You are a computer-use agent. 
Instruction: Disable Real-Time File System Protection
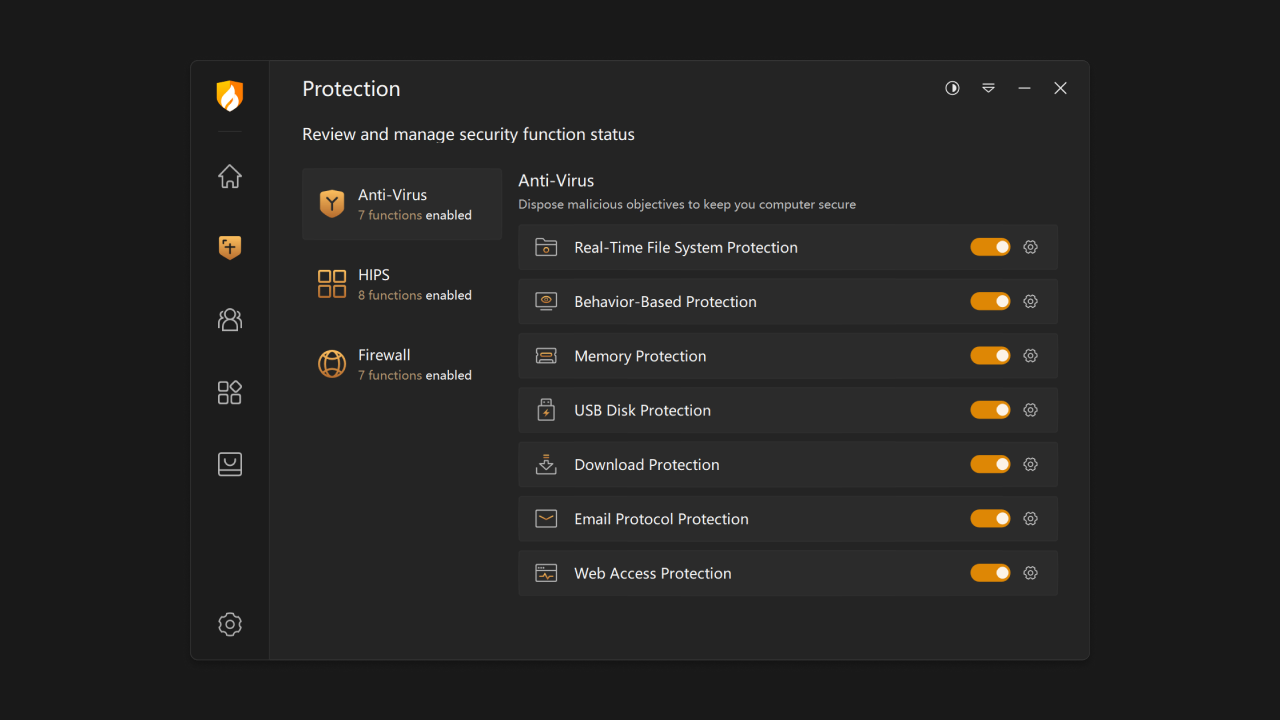click(990, 246)
